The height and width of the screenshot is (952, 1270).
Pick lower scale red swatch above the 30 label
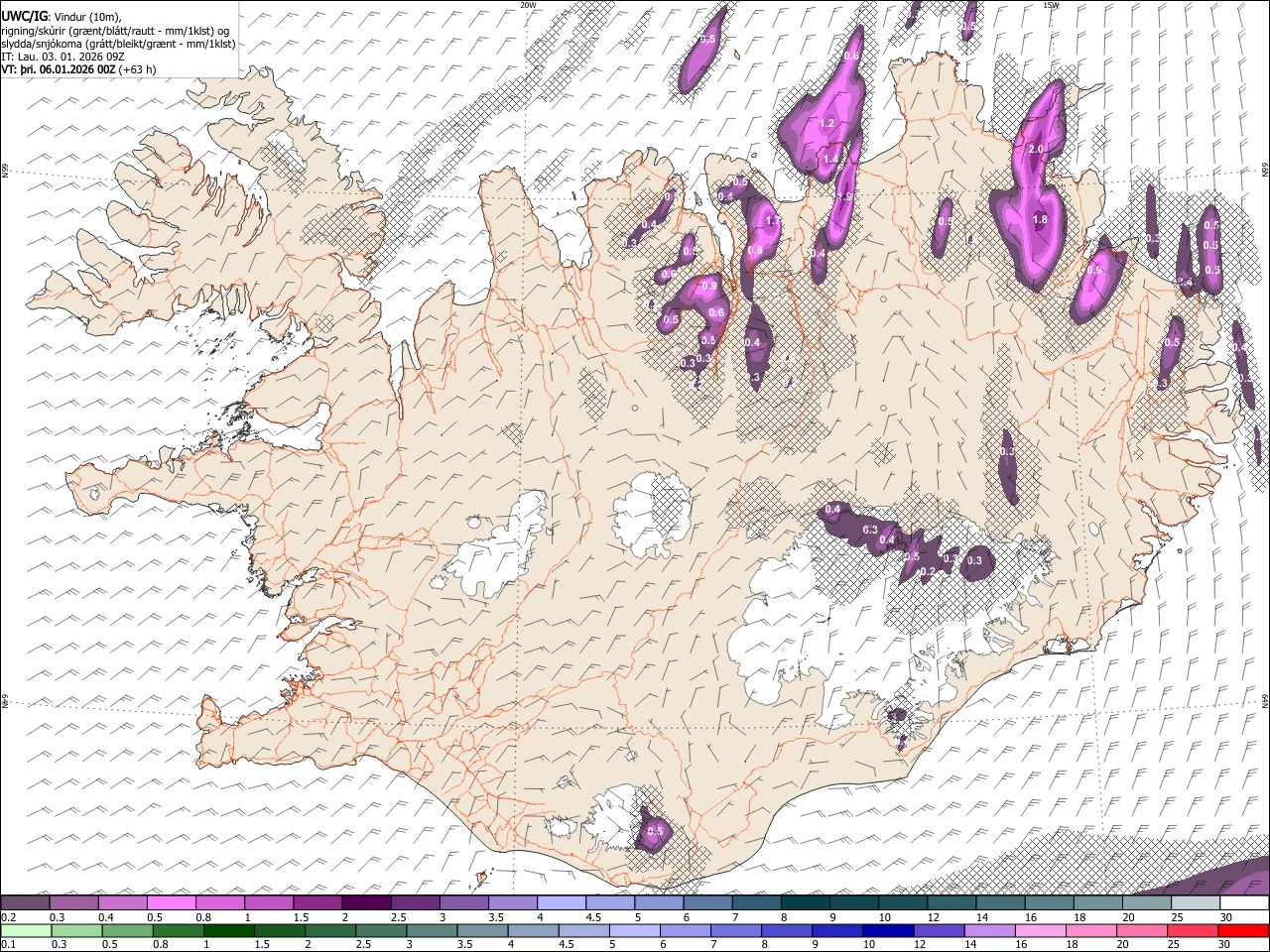coord(1244,931)
